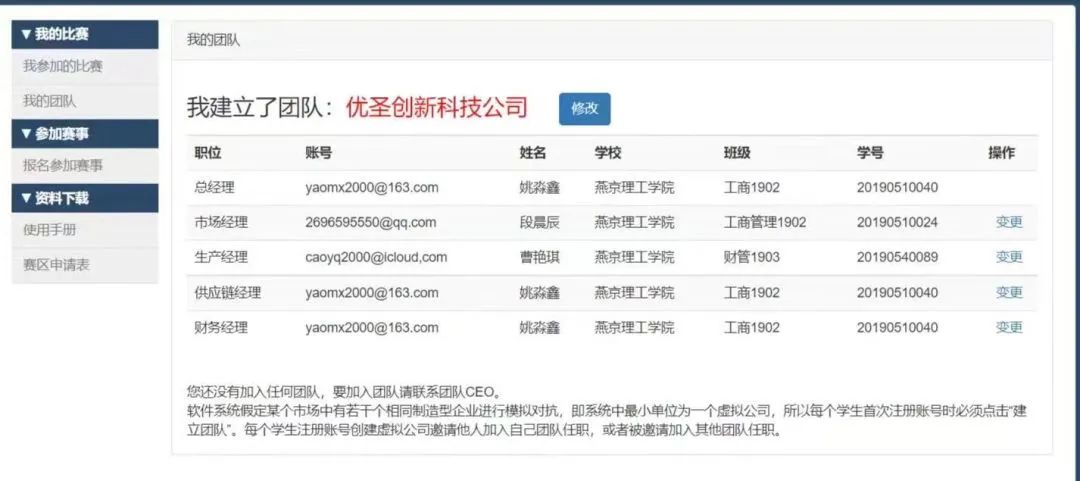Click 变更 for 财务经理 row
1080x481 pixels.
1009,327
